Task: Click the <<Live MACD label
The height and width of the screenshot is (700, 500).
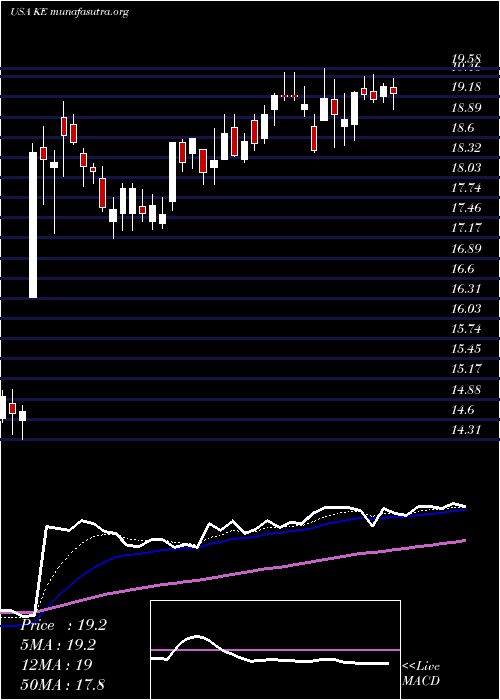Action: point(421,674)
